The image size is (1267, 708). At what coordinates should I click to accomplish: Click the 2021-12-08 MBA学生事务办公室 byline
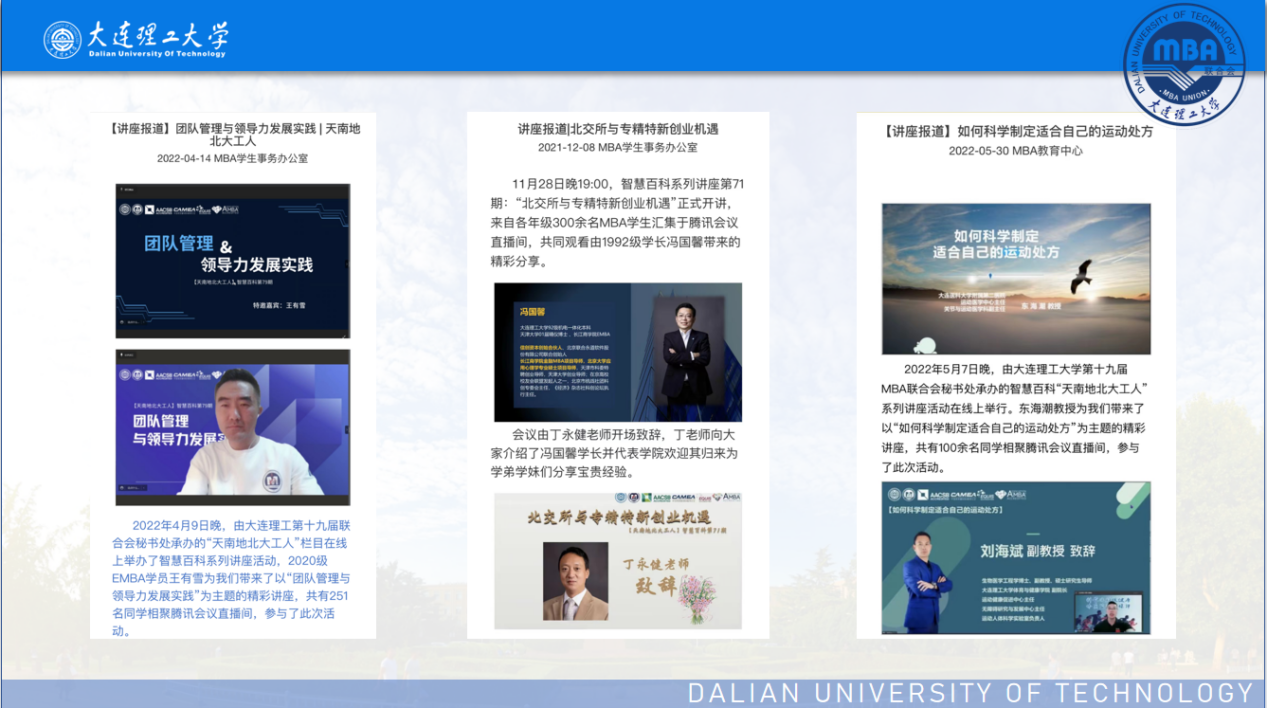pos(617,147)
